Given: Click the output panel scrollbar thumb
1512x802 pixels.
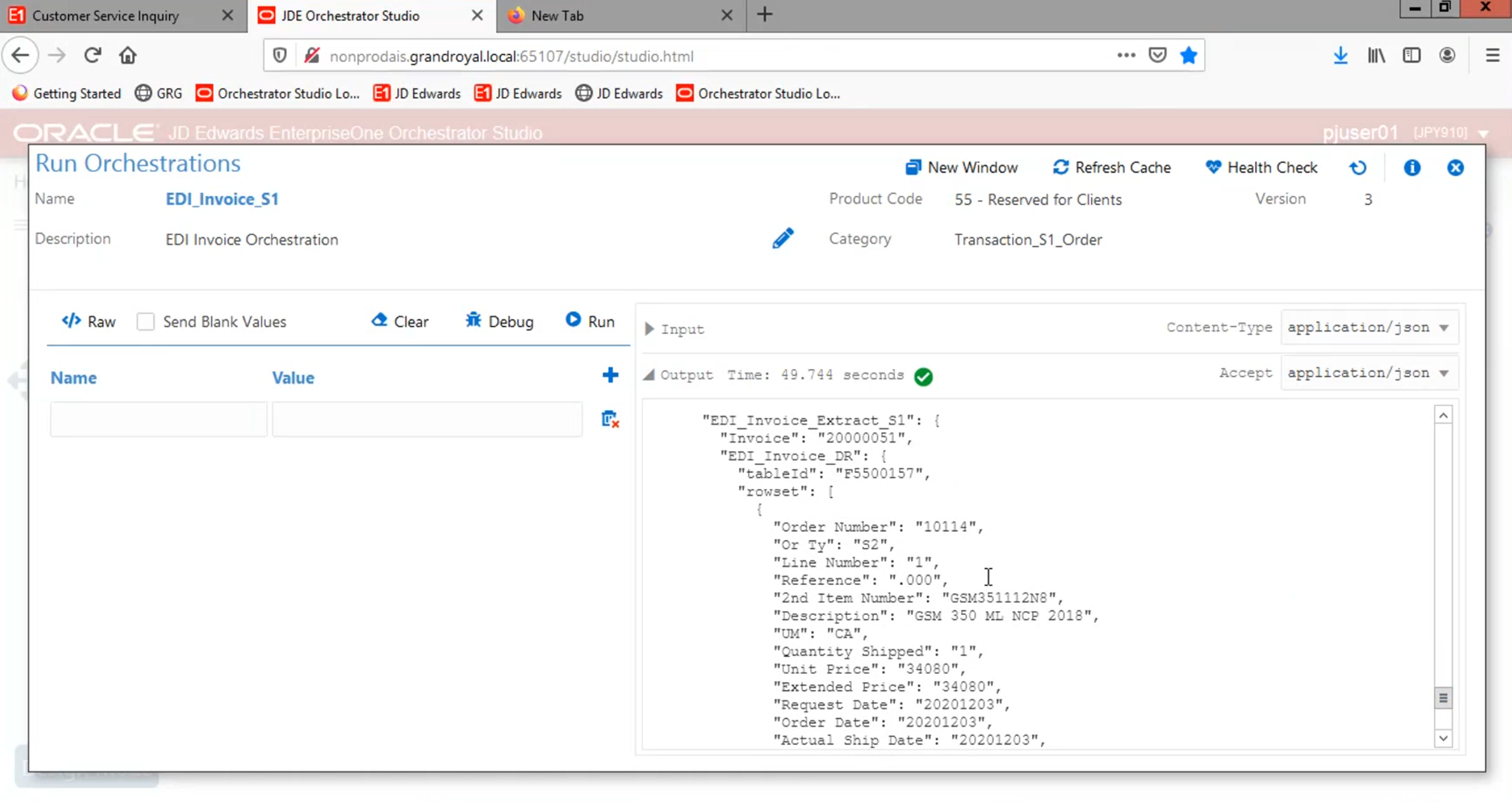Looking at the screenshot, I should pyautogui.click(x=1443, y=698).
